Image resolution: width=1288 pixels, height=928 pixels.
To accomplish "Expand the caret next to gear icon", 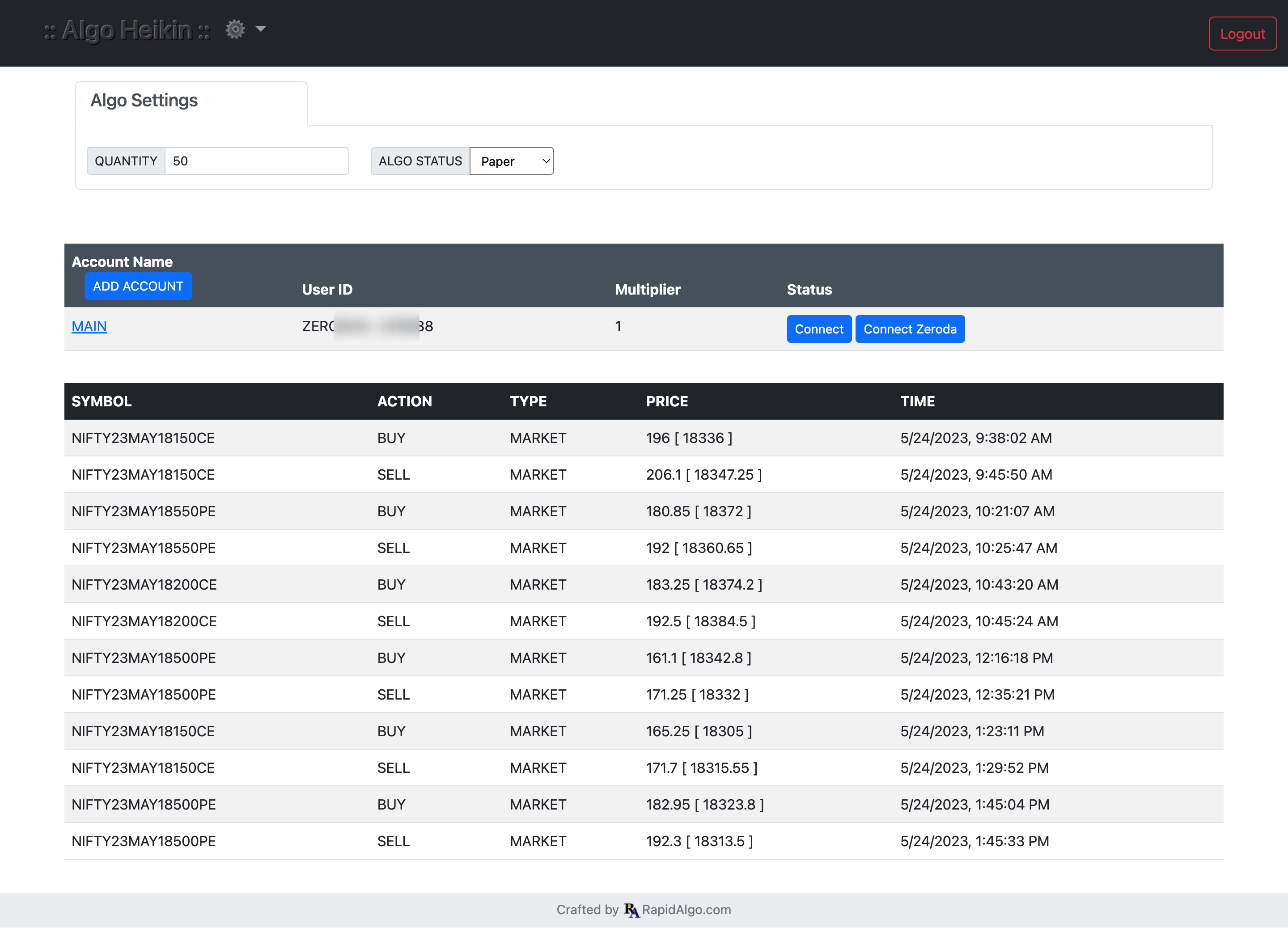I will (x=261, y=29).
